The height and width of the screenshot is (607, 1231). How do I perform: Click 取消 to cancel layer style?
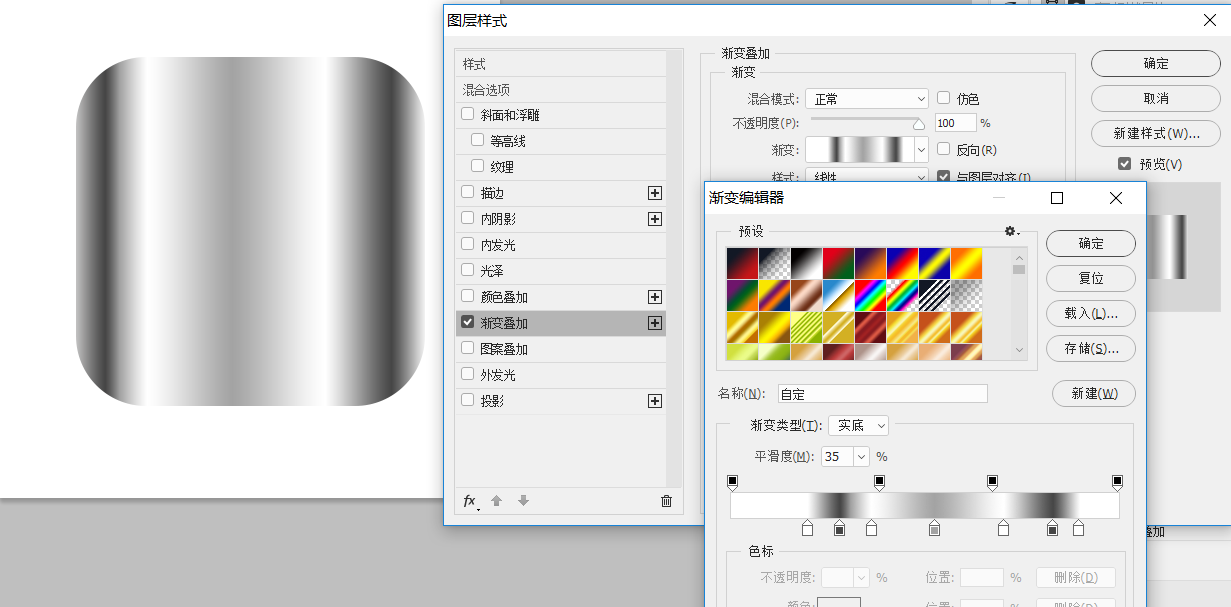[1155, 98]
